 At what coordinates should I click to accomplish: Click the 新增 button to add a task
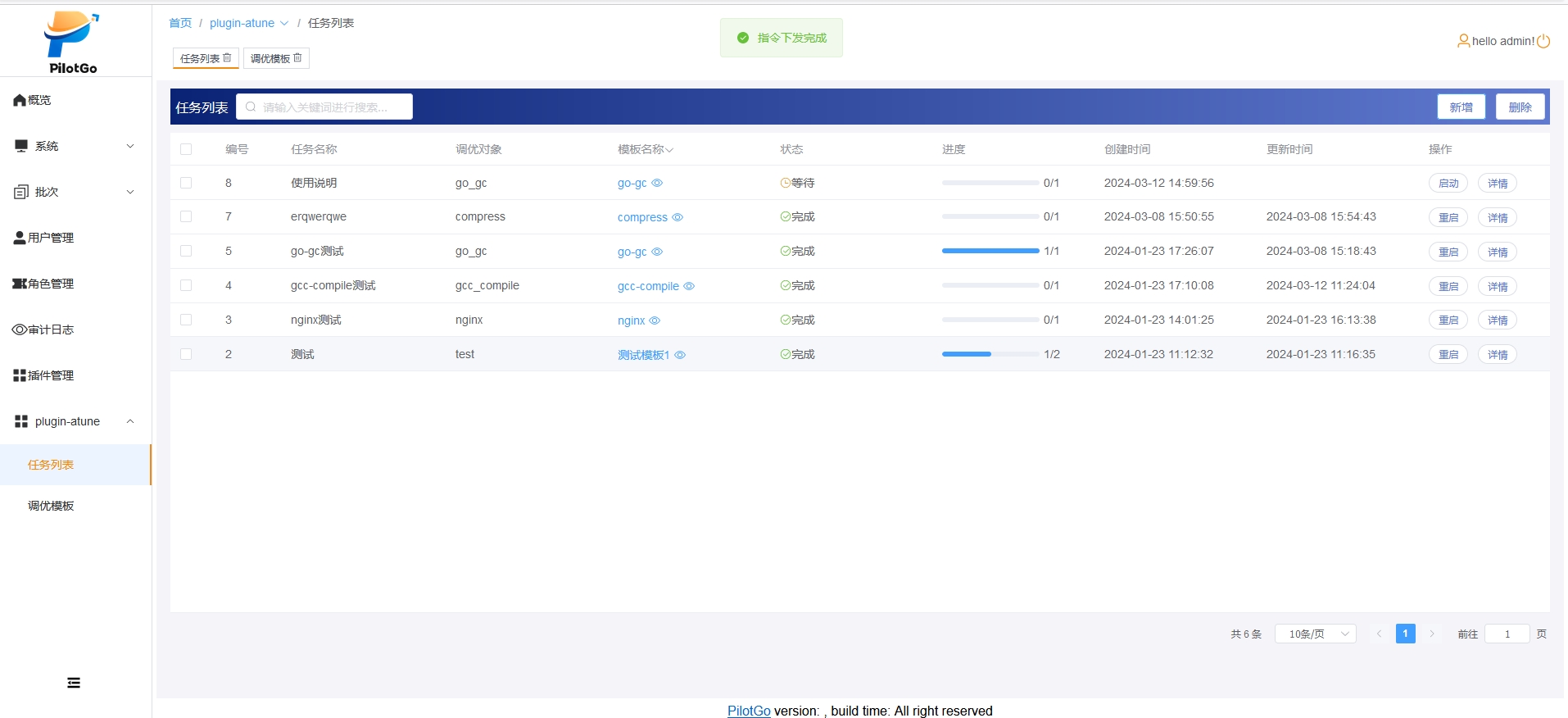1461,107
